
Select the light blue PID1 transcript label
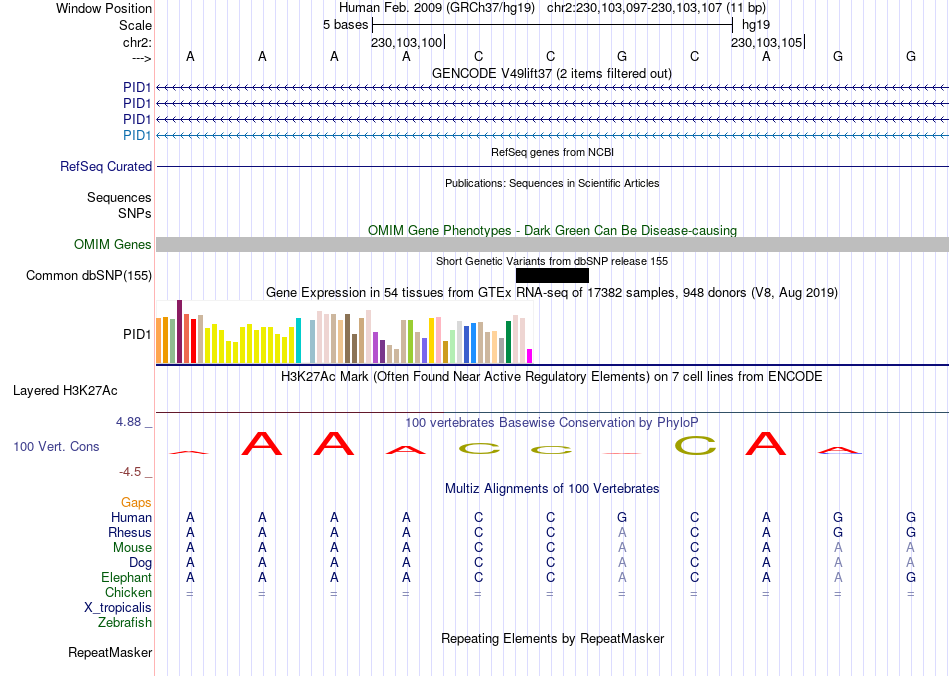(x=137, y=135)
